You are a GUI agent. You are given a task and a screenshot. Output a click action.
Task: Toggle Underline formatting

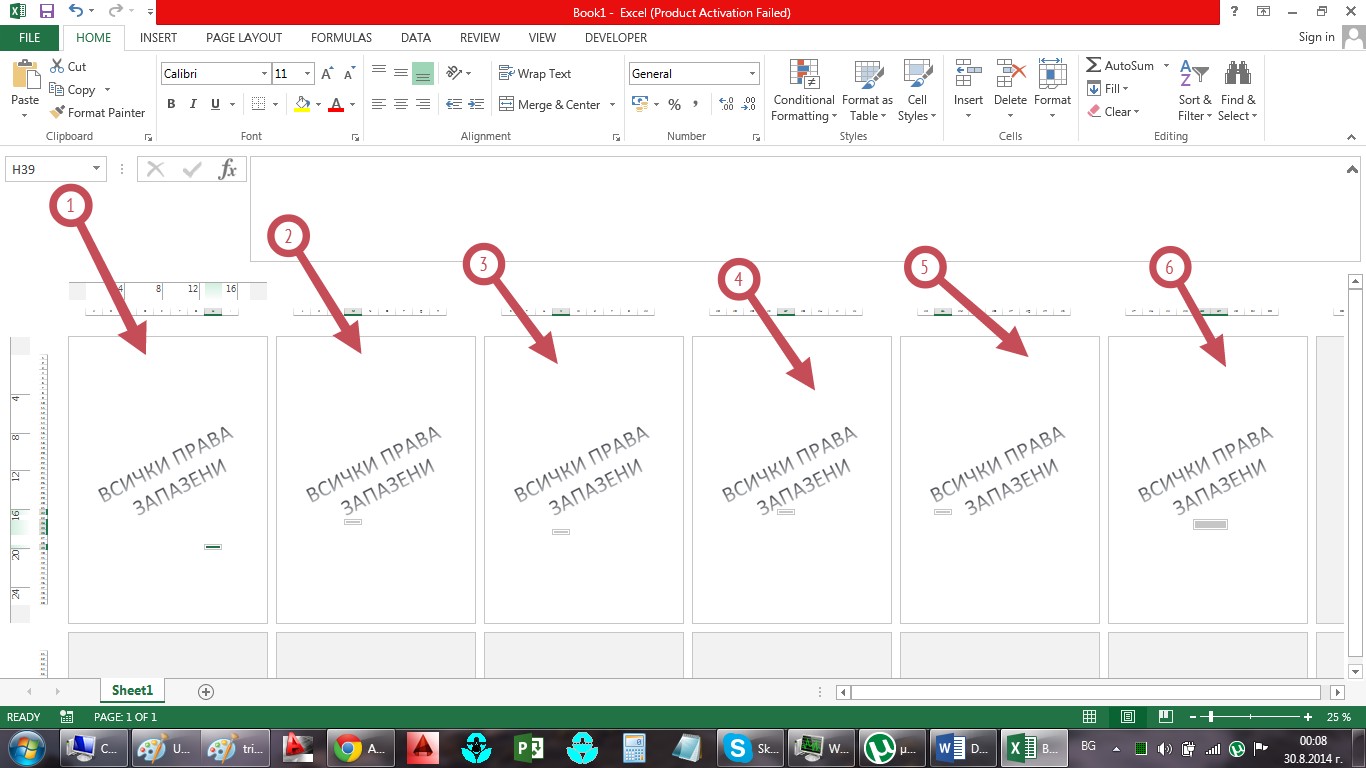pos(216,104)
